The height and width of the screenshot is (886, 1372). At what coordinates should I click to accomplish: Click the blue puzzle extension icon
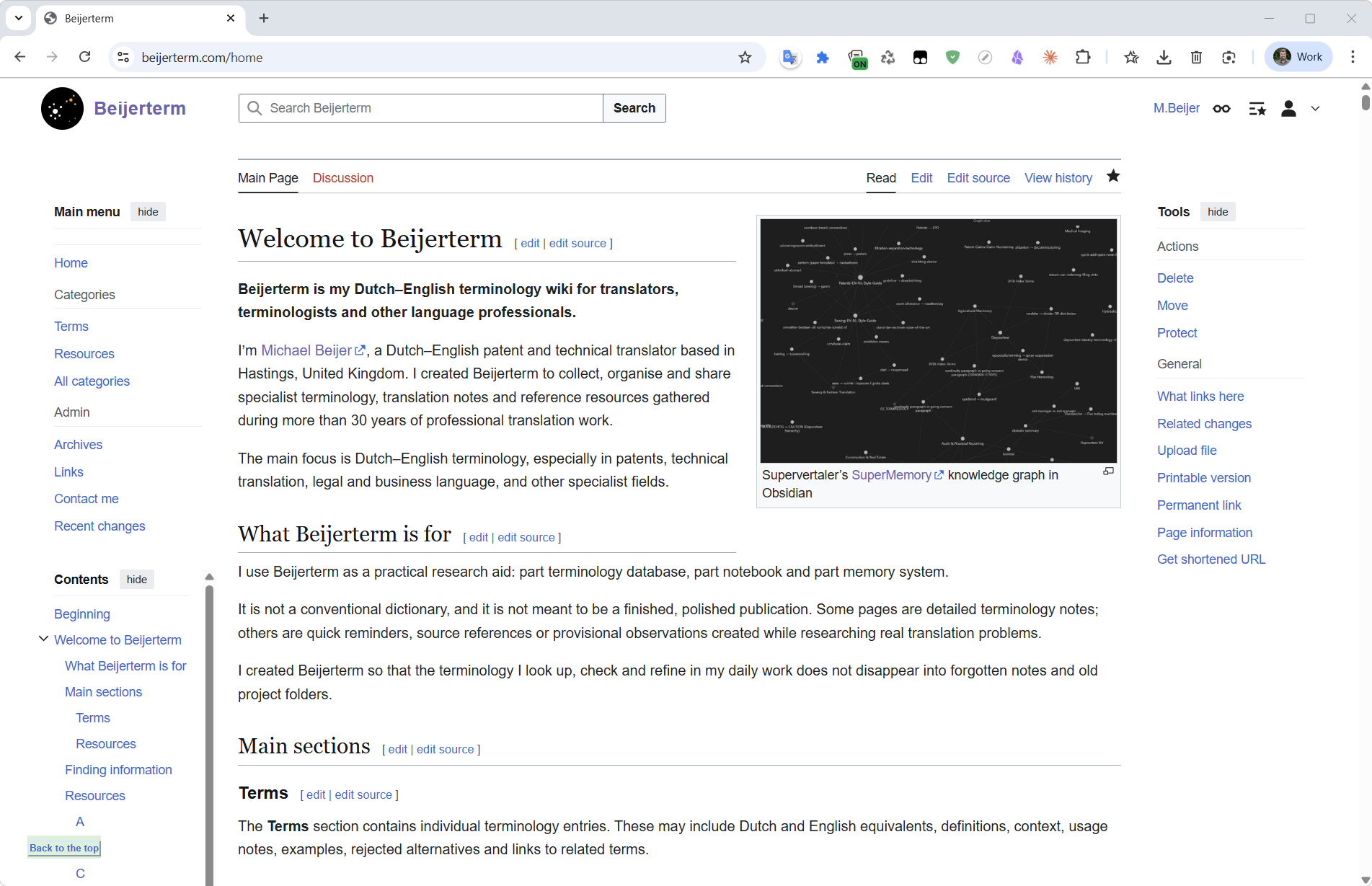(x=823, y=58)
